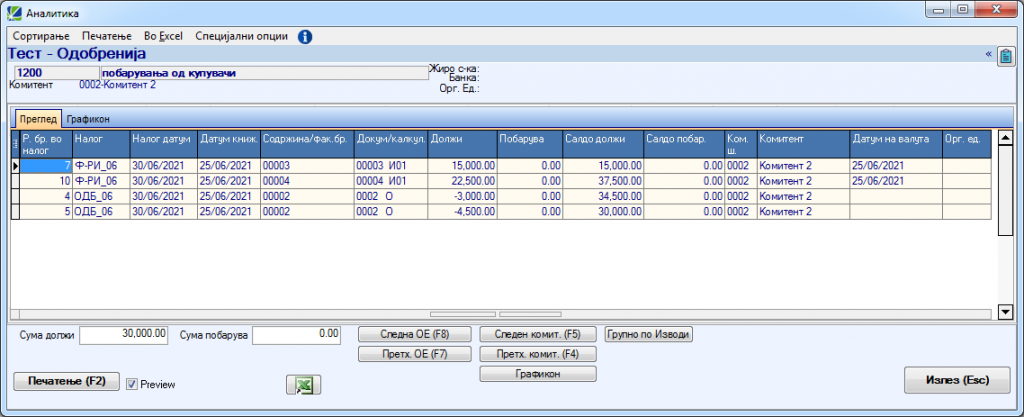The width and height of the screenshot is (1024, 417).
Task: Click the Печатење (F2) button
Action: [x=67, y=381]
